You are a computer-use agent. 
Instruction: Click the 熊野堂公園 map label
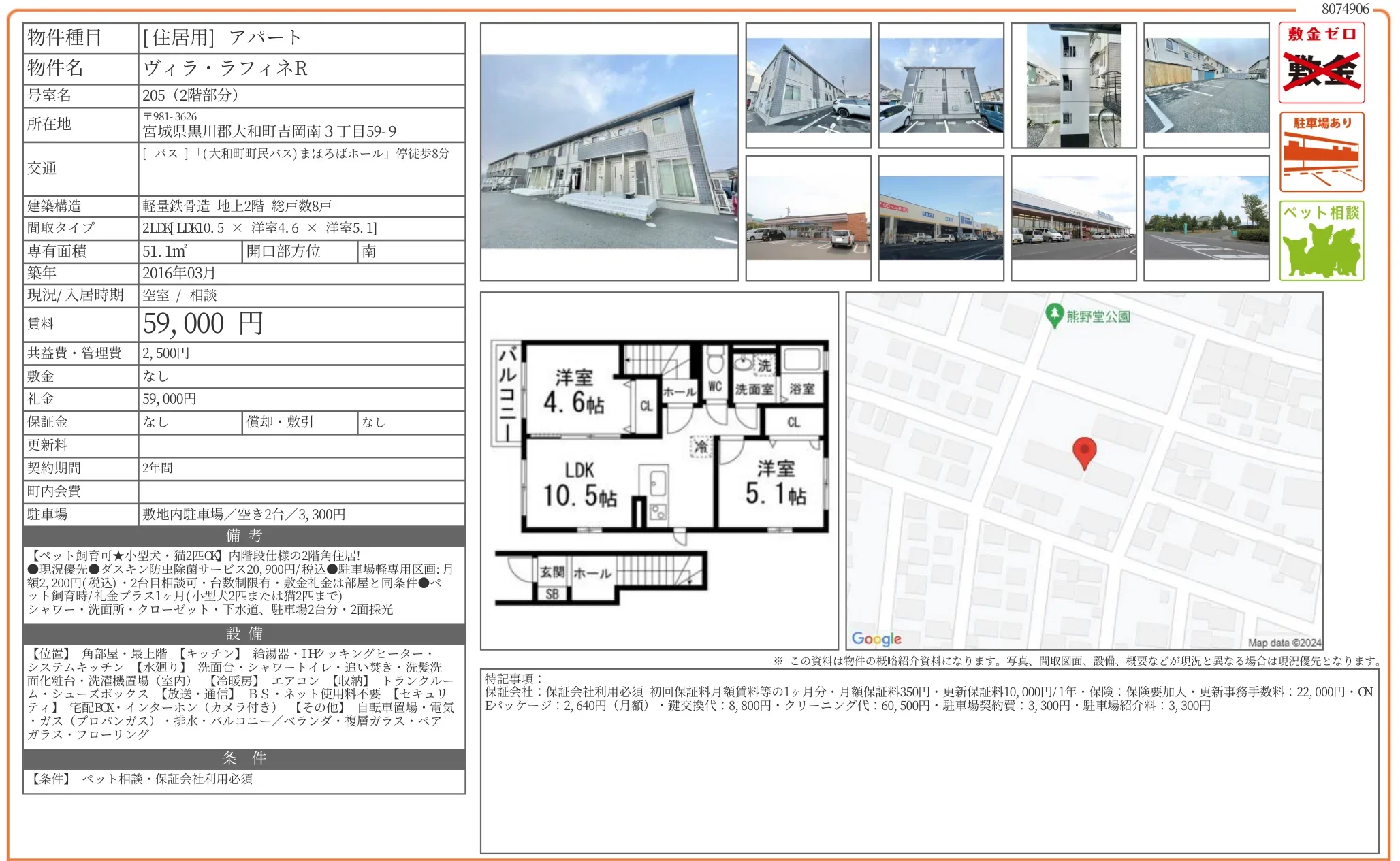coord(1098,316)
